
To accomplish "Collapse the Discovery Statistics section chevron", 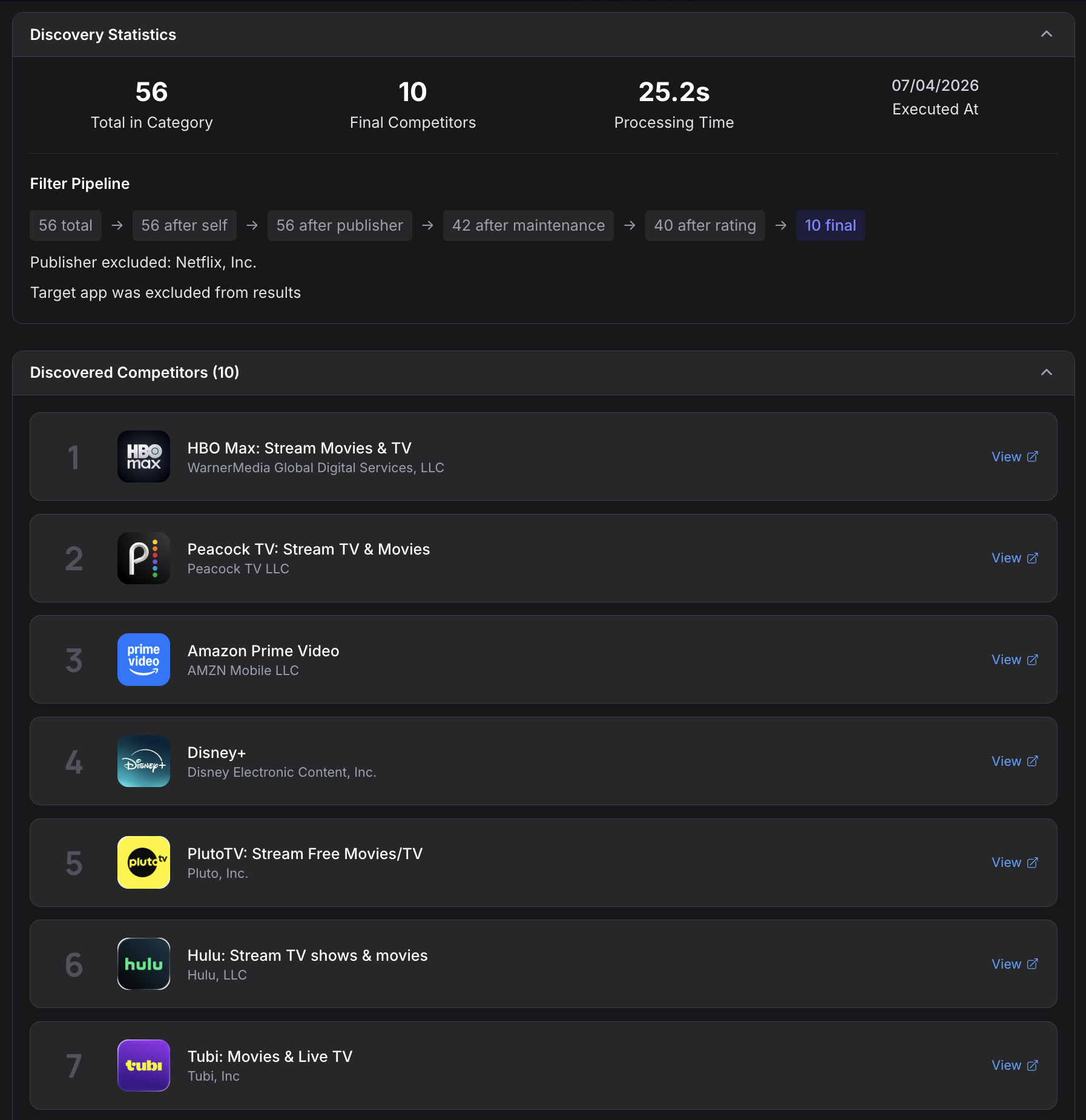I will pyautogui.click(x=1046, y=35).
